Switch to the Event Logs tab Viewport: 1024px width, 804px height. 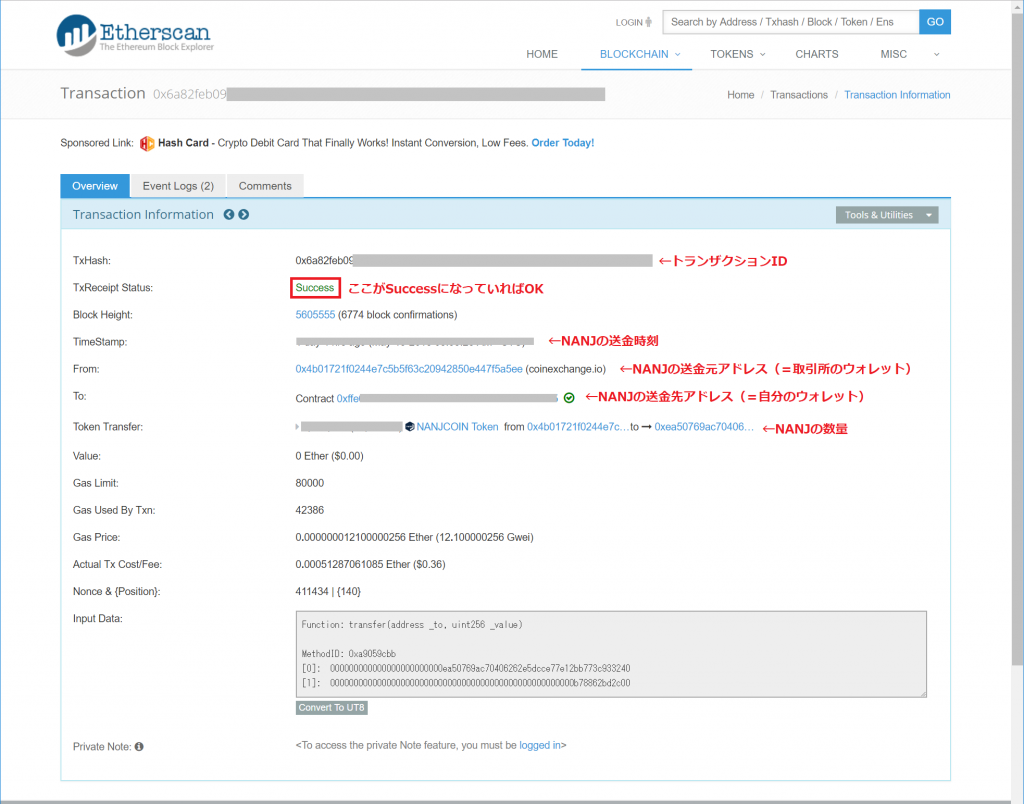(x=177, y=185)
